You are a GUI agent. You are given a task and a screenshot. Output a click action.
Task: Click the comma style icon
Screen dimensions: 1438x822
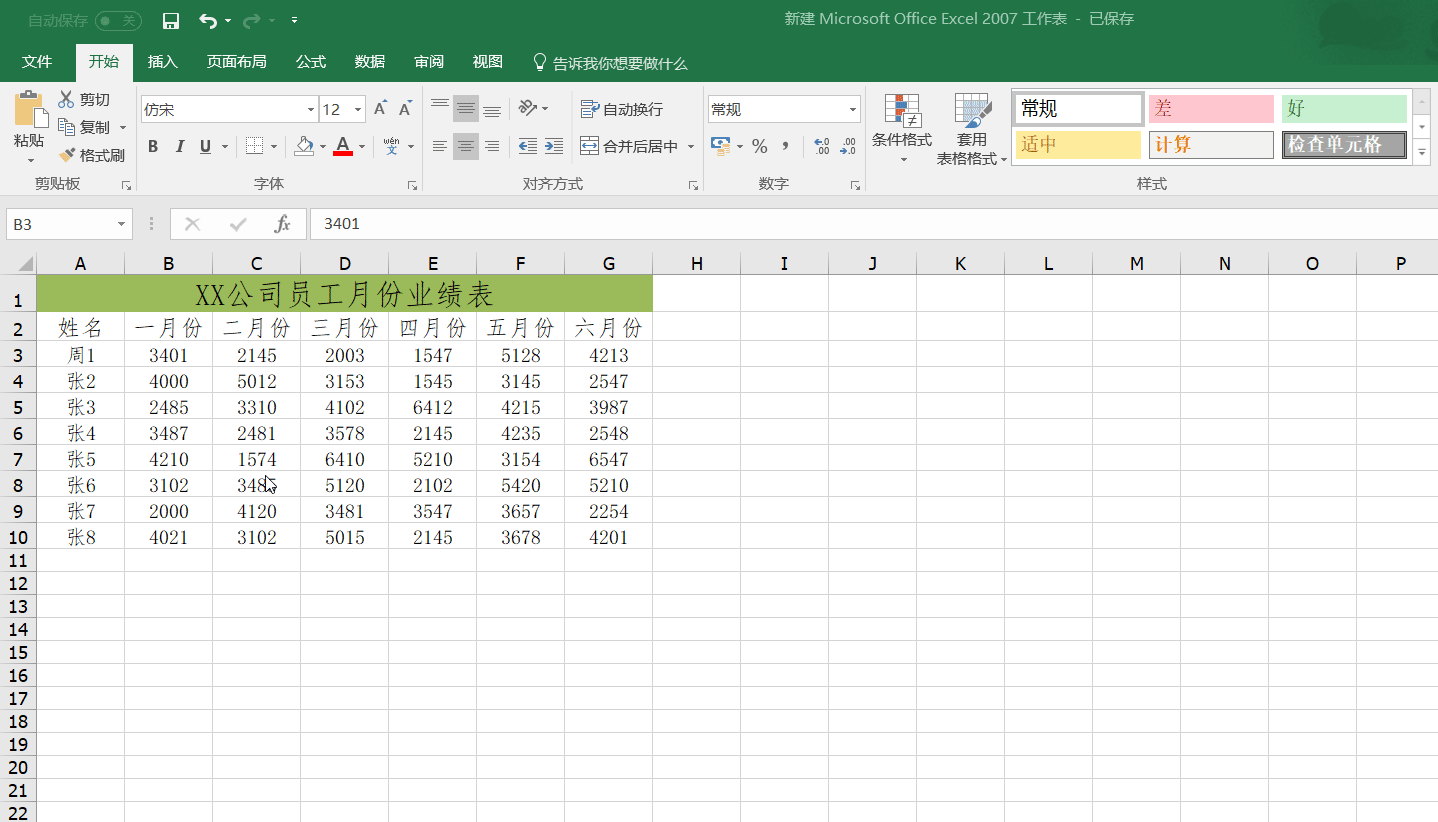tap(786, 146)
